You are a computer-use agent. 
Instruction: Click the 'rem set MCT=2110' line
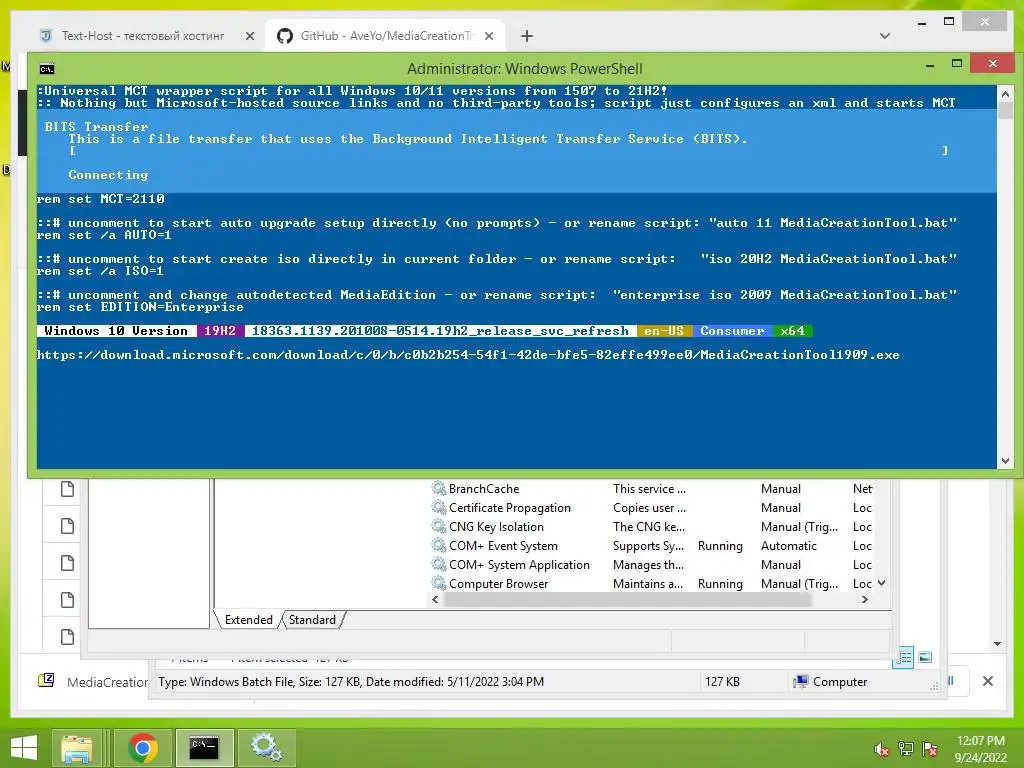click(x=101, y=199)
